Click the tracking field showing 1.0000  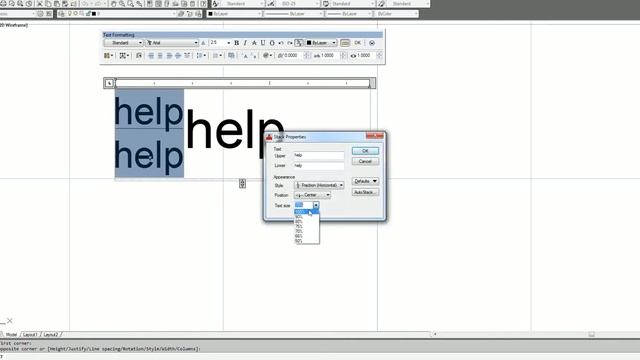(x=330, y=56)
